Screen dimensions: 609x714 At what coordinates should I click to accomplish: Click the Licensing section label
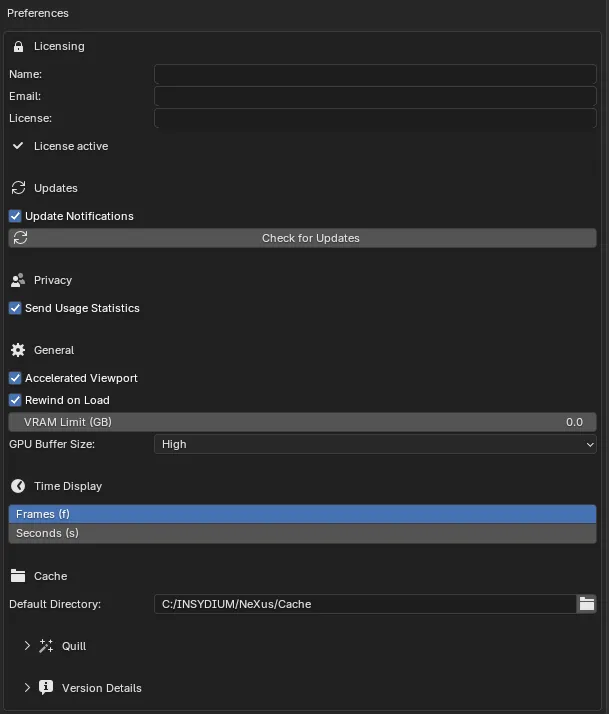(59, 46)
